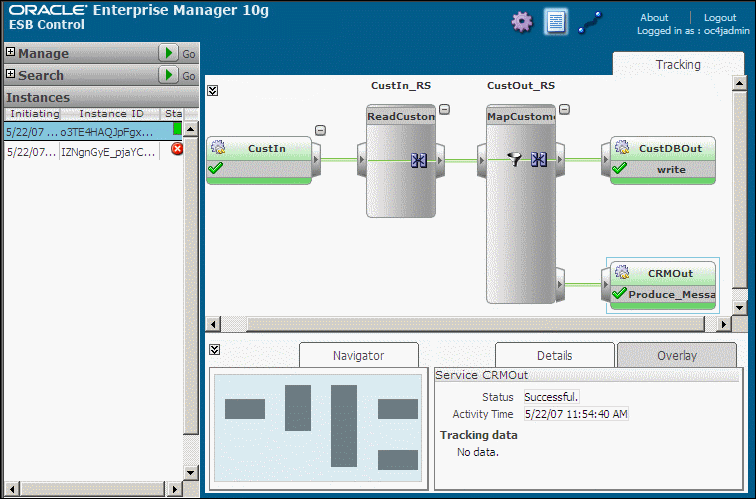Select the Instances document icon in header
This screenshot has width=756, height=499.
[555, 22]
